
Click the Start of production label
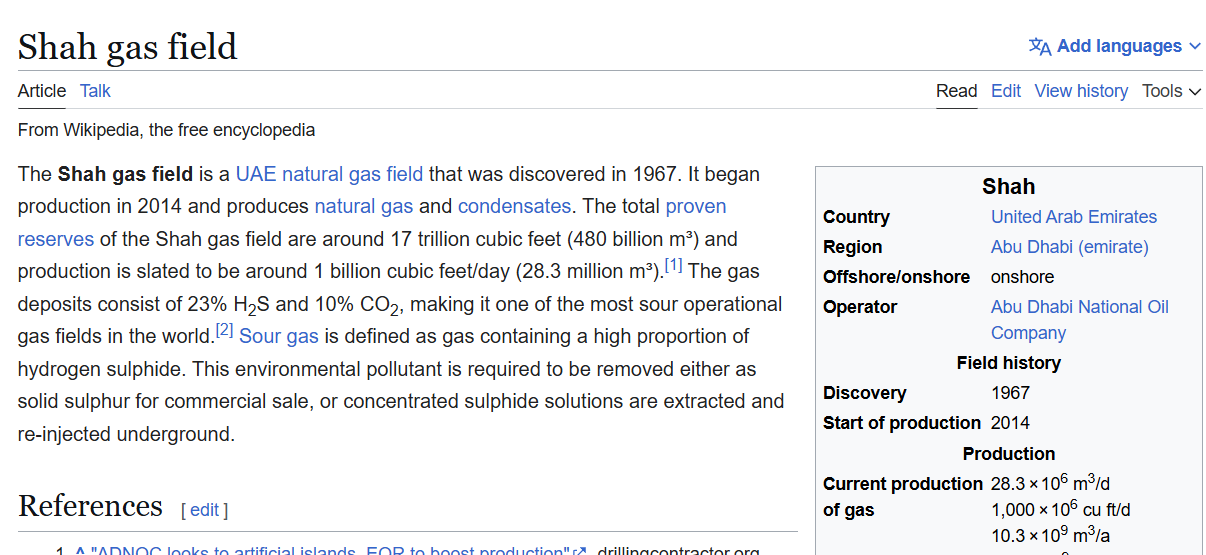(x=902, y=423)
